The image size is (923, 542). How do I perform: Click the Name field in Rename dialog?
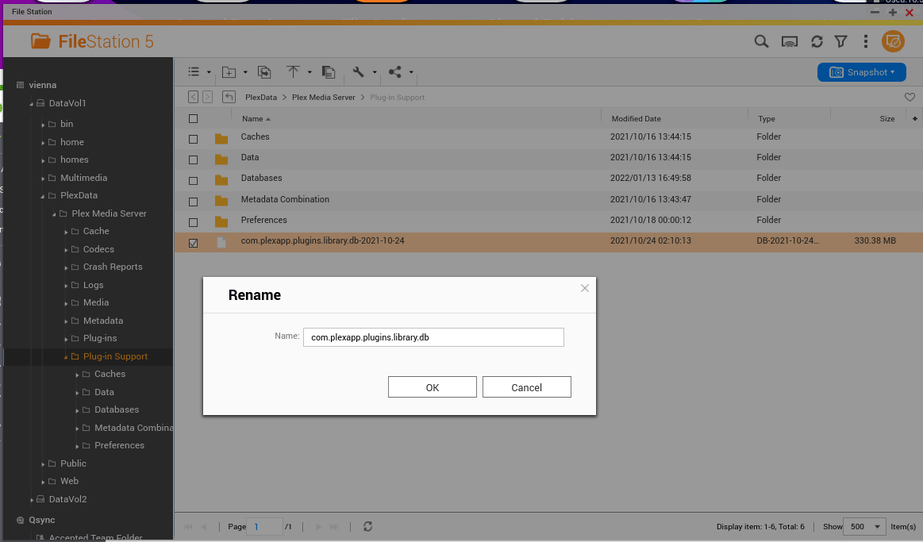pyautogui.click(x=433, y=337)
